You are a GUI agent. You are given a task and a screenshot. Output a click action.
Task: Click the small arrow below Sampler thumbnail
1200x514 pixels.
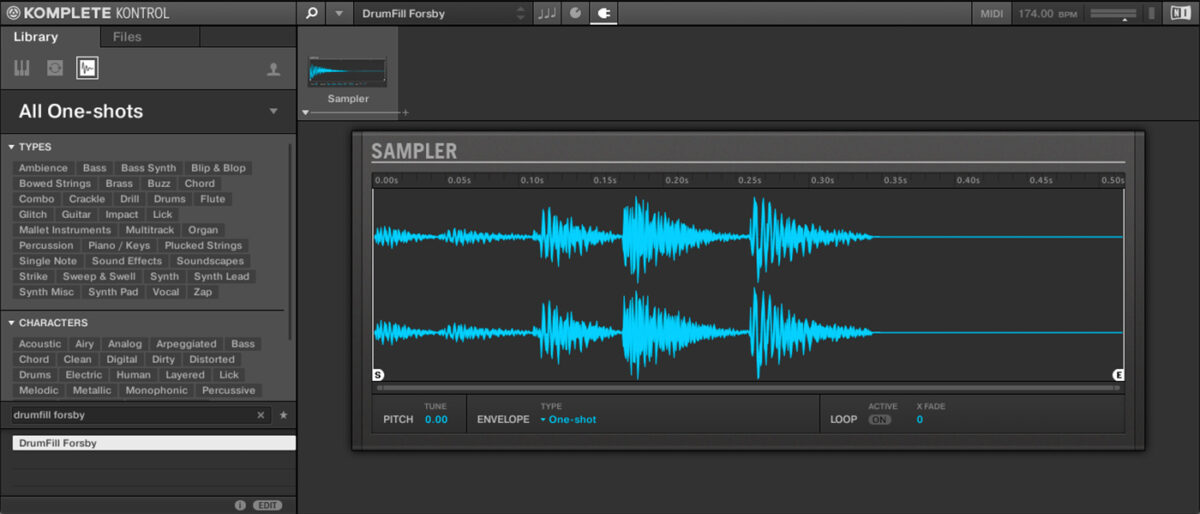coord(305,113)
